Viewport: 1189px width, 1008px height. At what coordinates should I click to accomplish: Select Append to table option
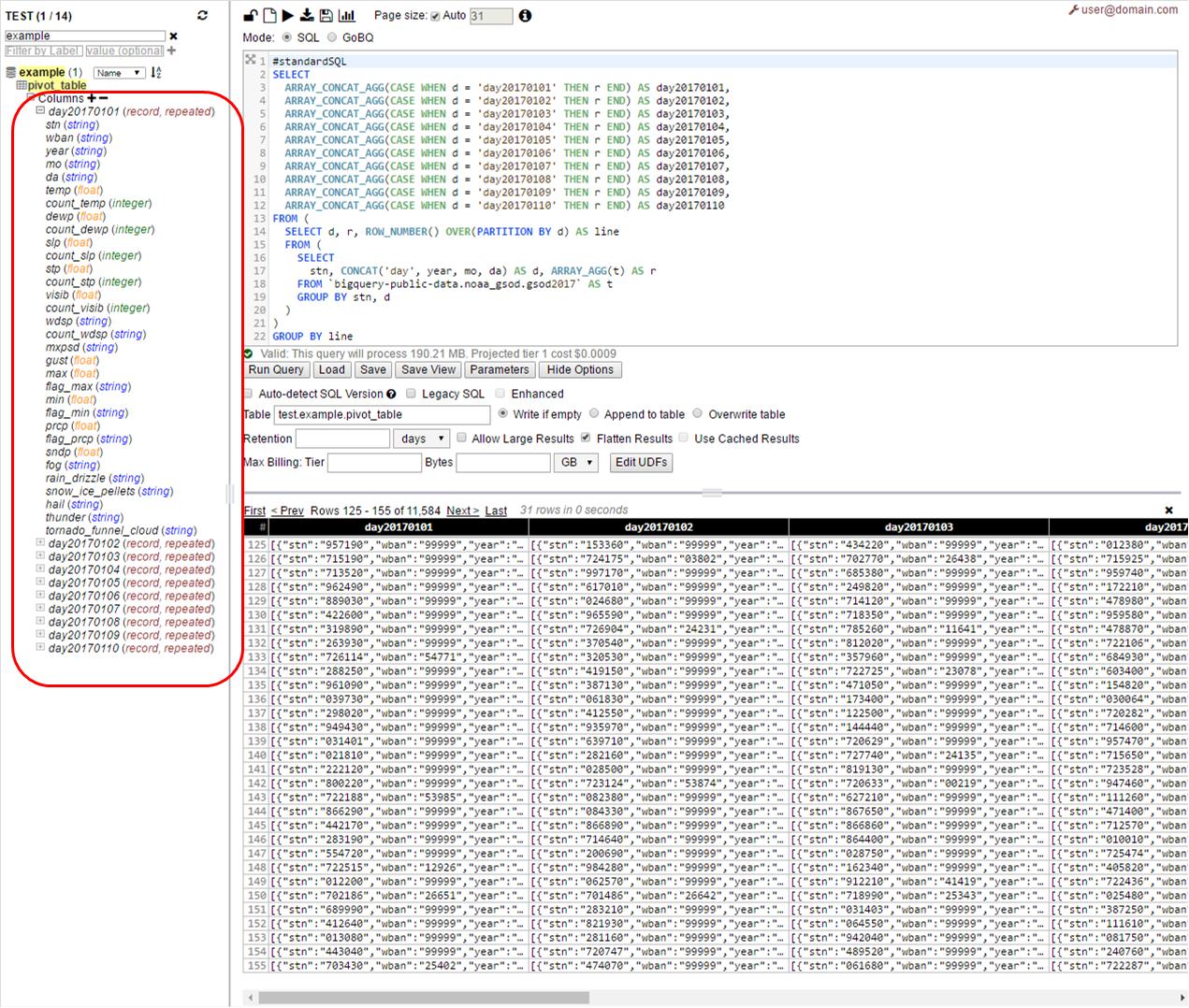pos(594,413)
